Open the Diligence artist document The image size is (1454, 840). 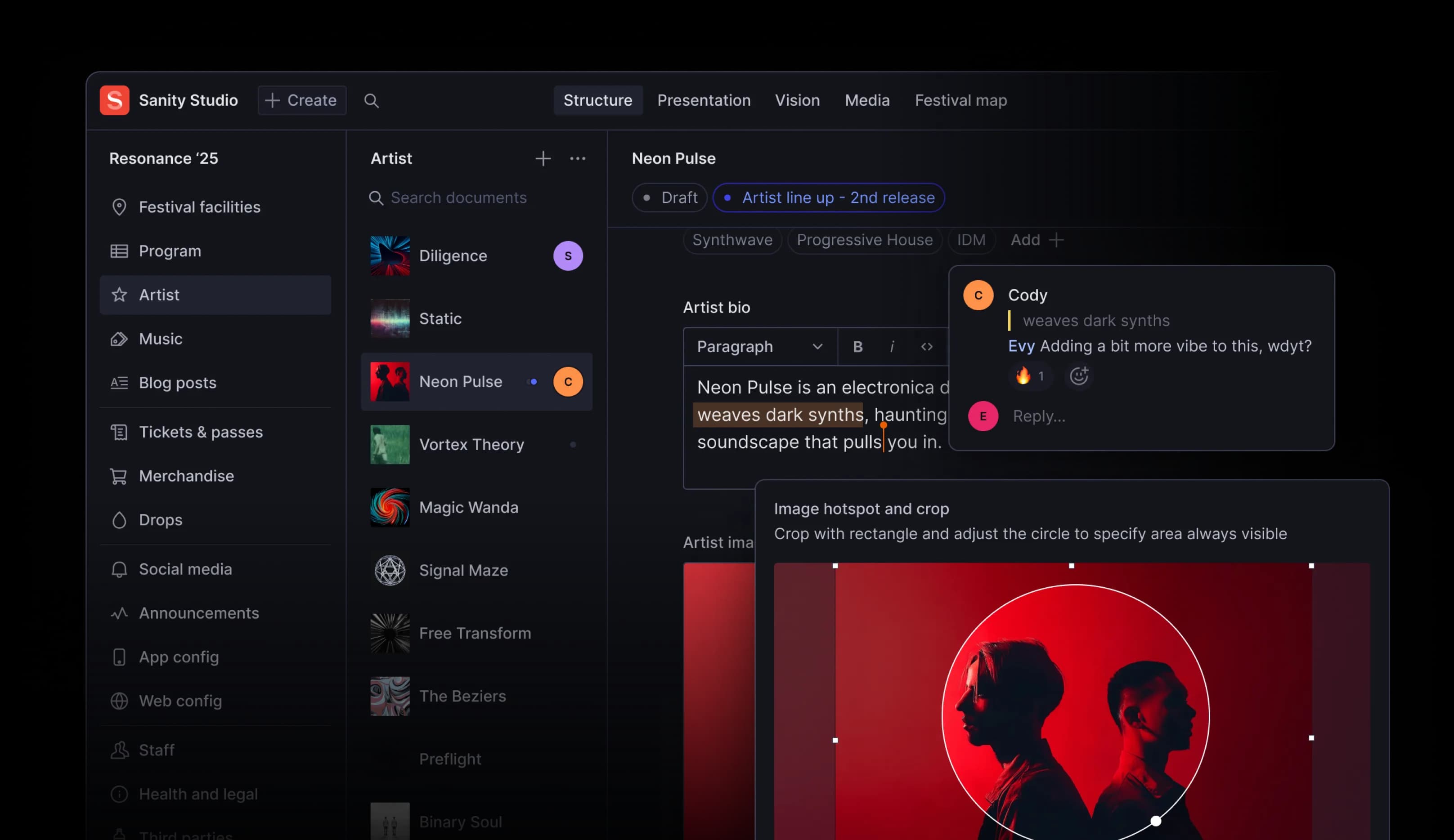point(476,256)
